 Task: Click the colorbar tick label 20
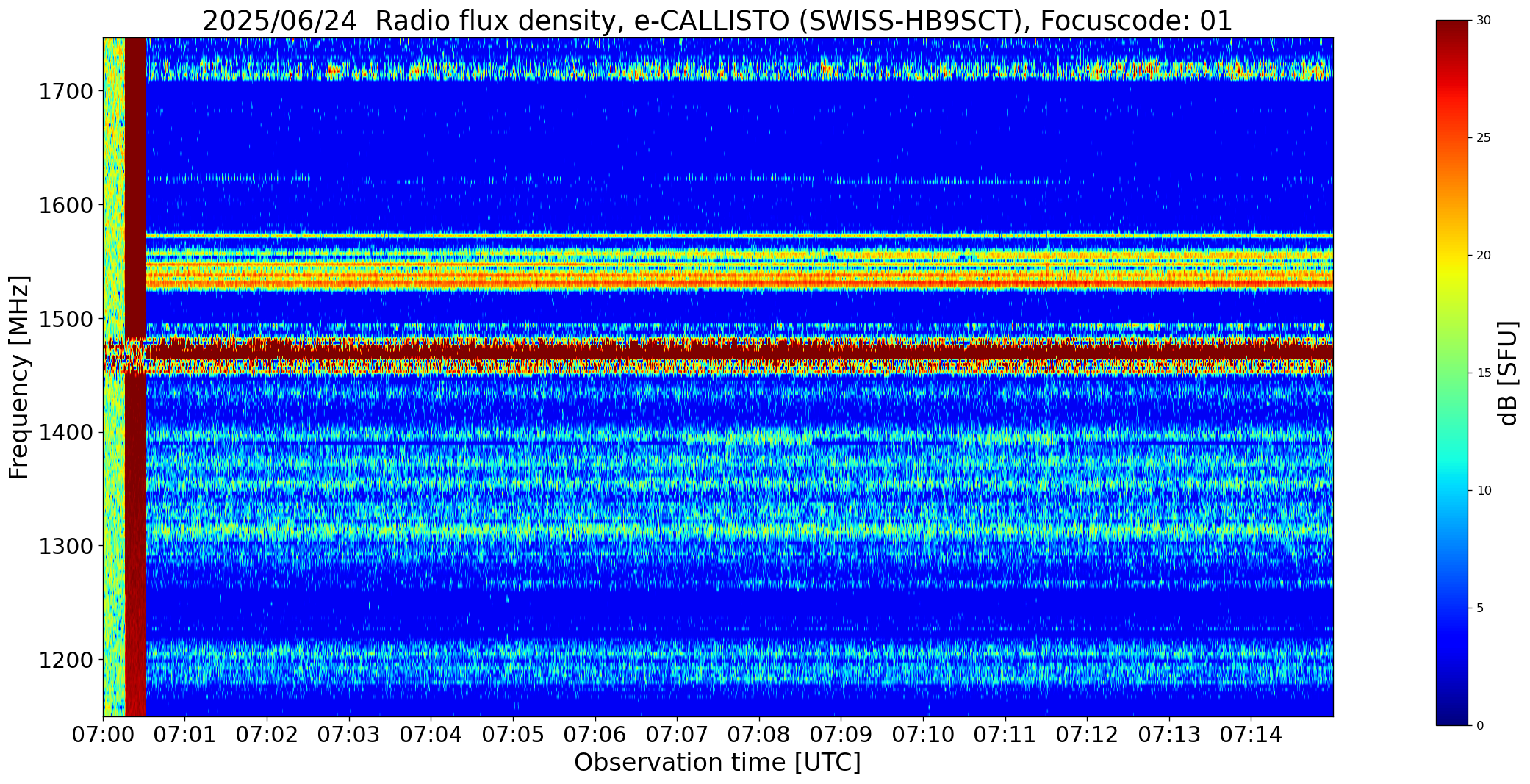point(1484,256)
